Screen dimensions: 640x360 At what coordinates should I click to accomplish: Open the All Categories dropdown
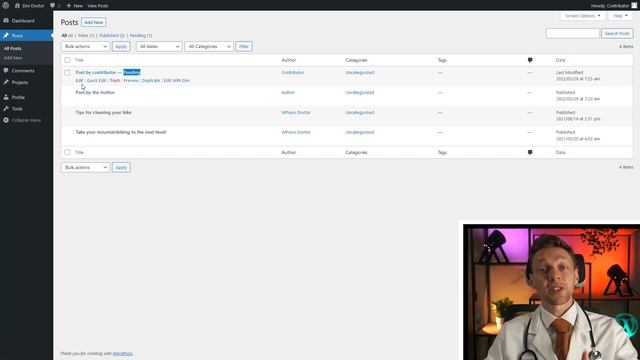point(209,47)
